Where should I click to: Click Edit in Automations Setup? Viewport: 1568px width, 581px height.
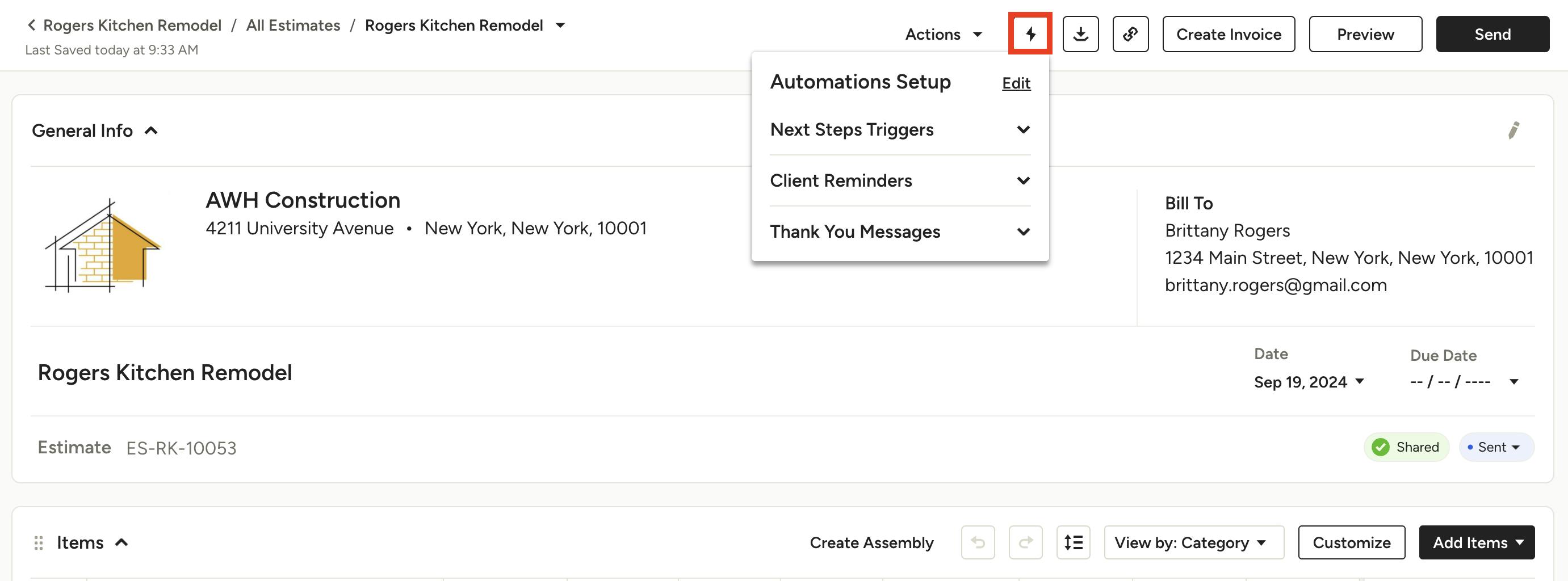tap(1016, 83)
